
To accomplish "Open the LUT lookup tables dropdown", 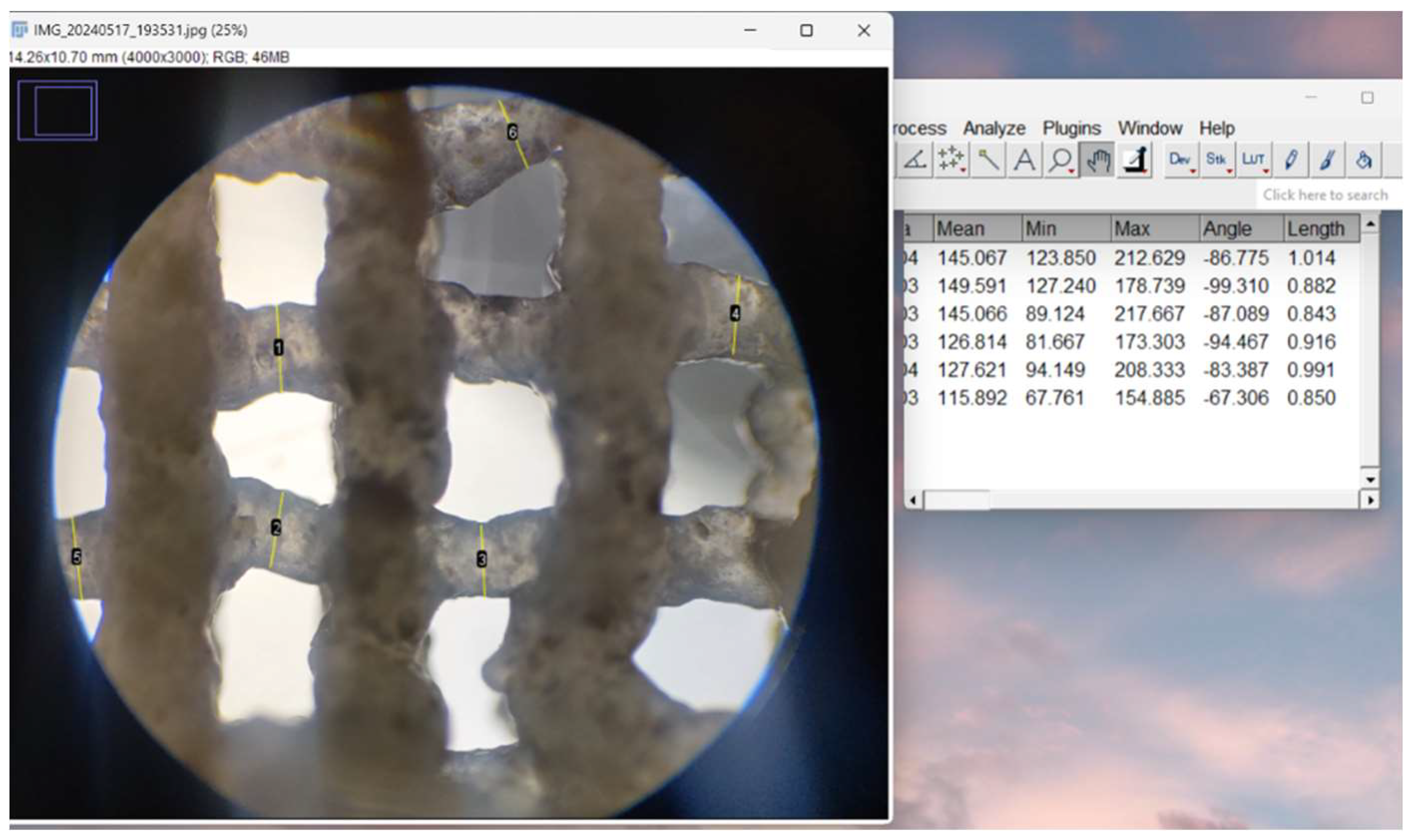I will [x=1254, y=160].
